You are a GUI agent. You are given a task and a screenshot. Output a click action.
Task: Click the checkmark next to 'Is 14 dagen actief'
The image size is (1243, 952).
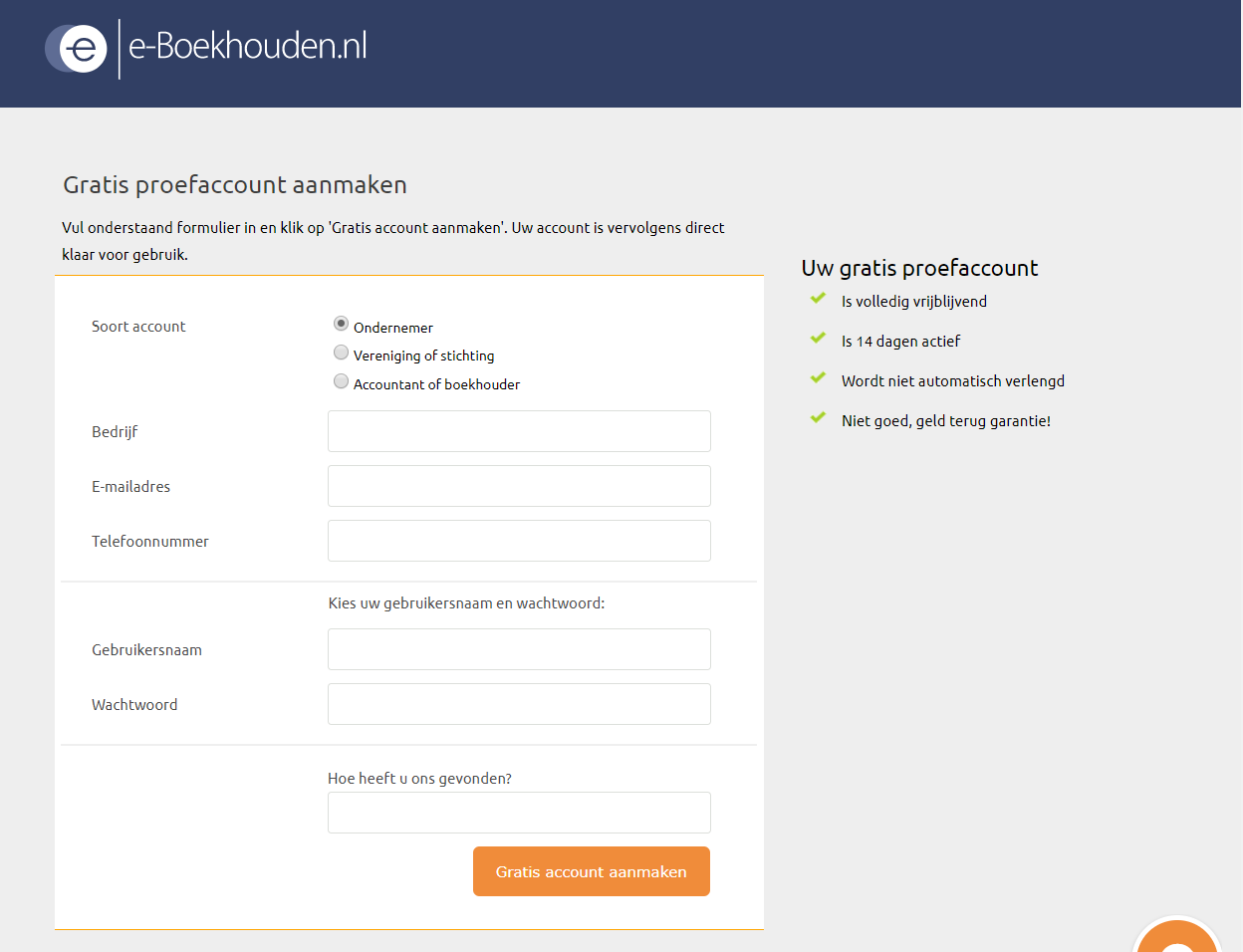pyautogui.click(x=817, y=339)
